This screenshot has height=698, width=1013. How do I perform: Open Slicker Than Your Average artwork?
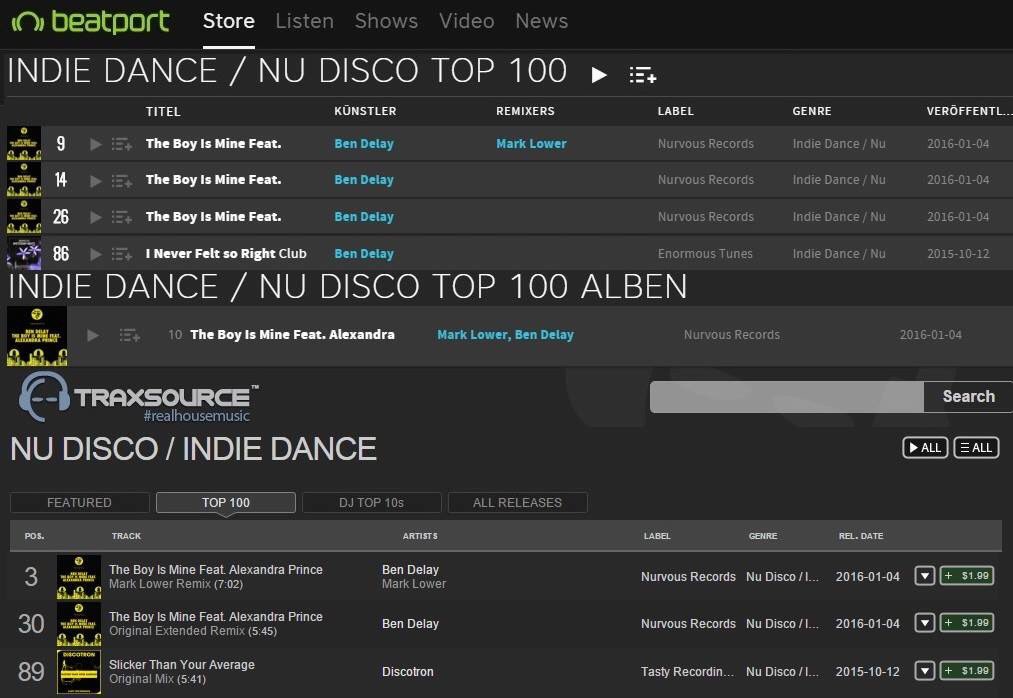pos(79,672)
